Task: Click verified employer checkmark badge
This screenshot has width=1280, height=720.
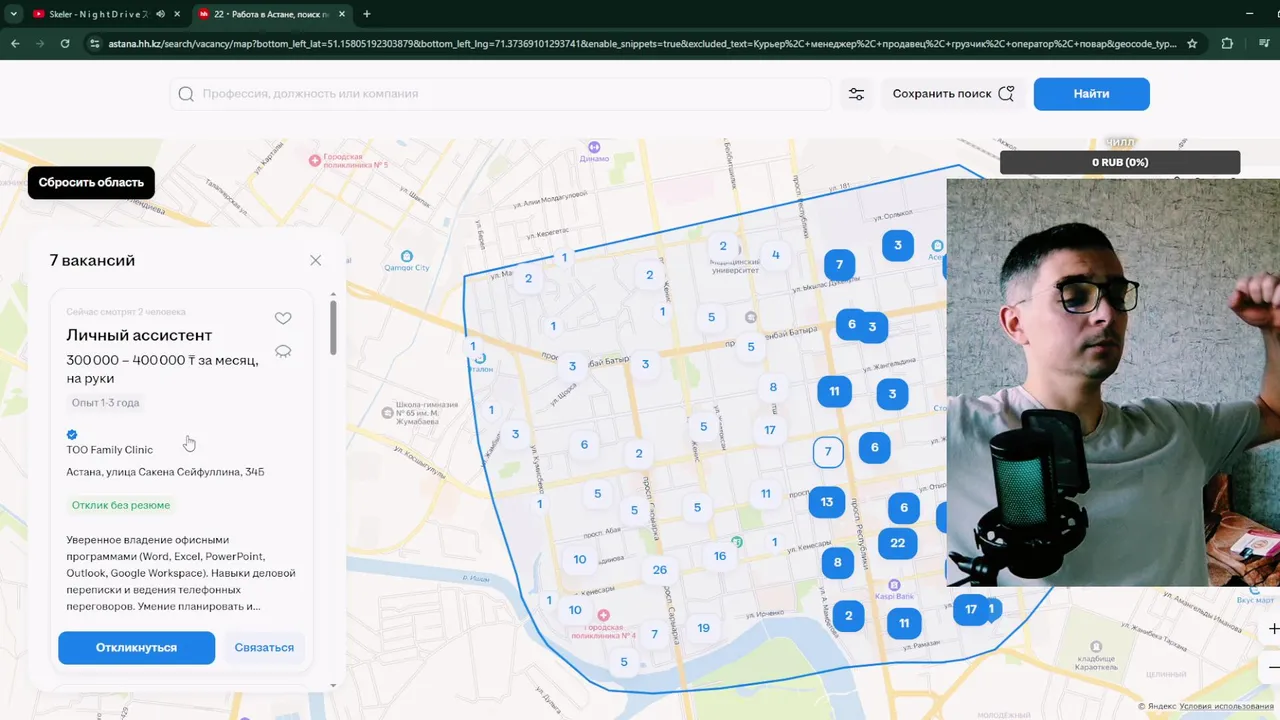Action: tap(72, 434)
